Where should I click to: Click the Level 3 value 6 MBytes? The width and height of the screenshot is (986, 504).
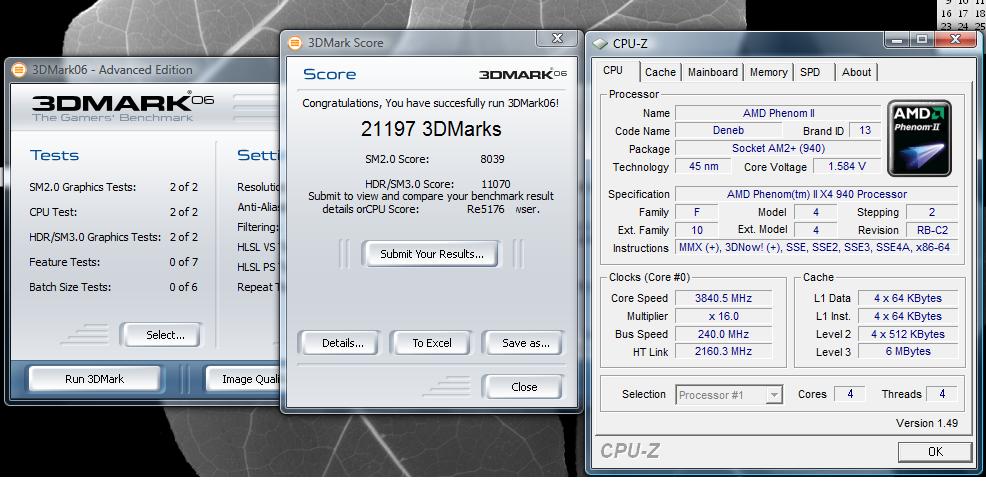907,352
